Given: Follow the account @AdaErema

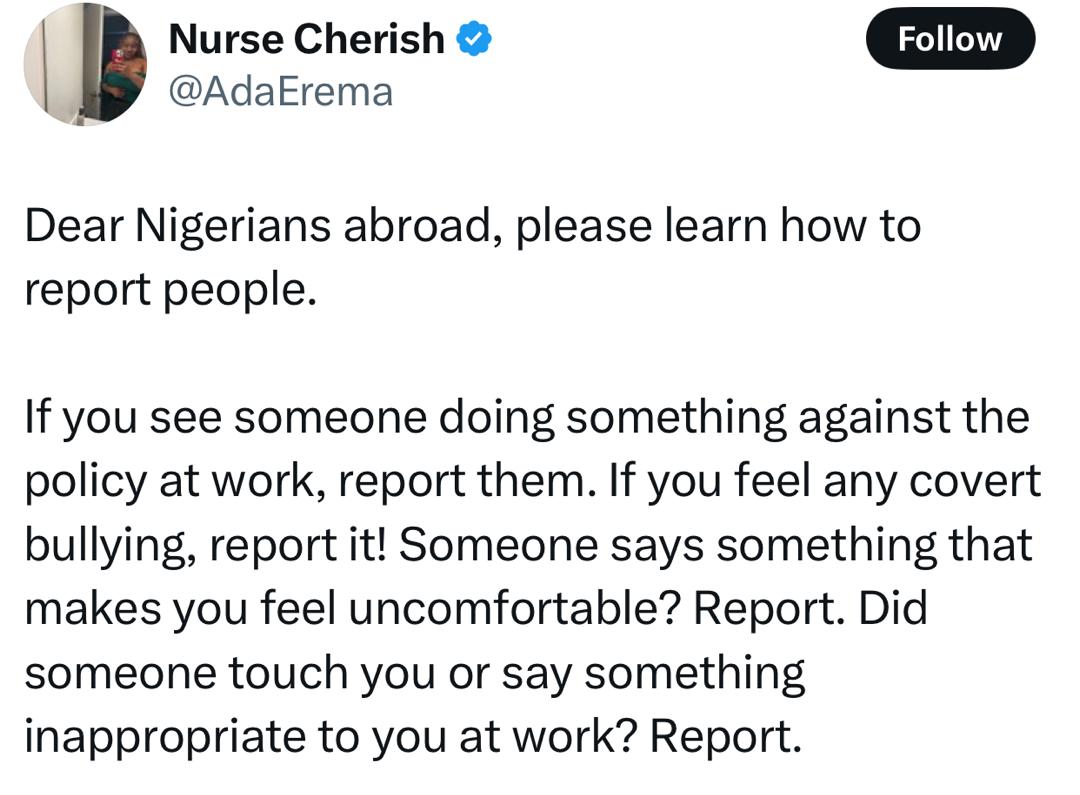Looking at the screenshot, I should pos(950,39).
